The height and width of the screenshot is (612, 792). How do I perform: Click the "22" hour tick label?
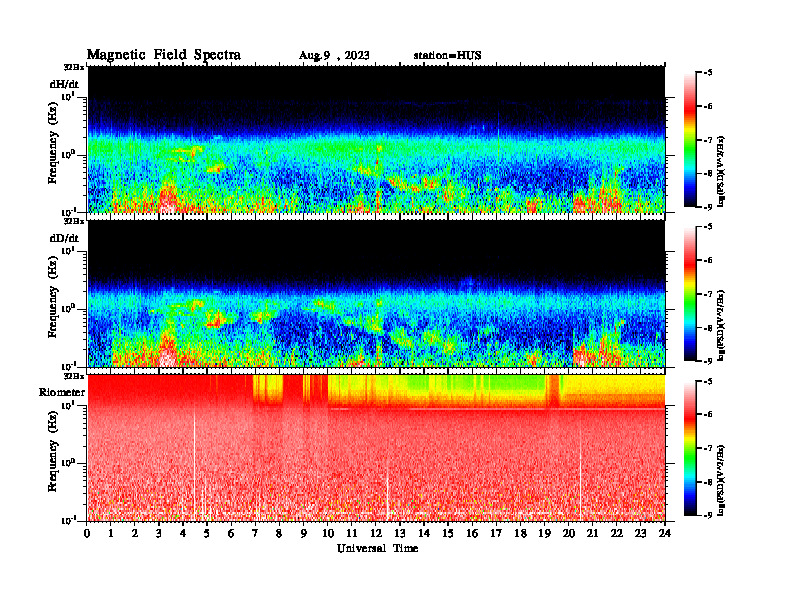click(x=617, y=533)
